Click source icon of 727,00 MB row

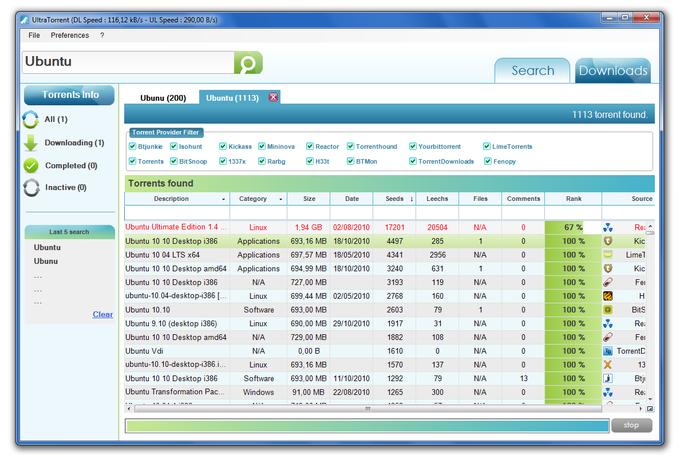tap(608, 282)
